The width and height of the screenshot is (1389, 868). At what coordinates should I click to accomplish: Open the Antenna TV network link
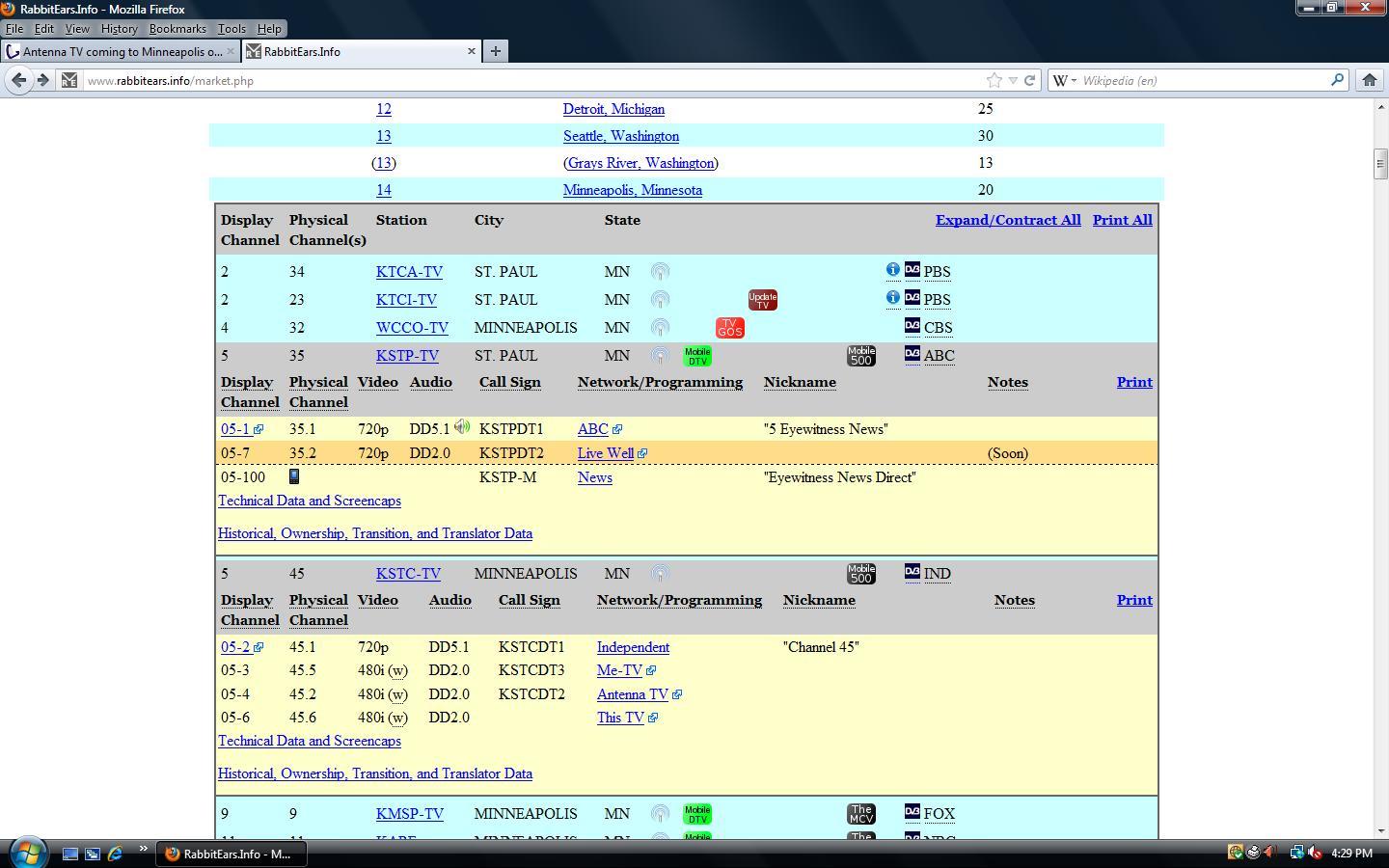(633, 694)
